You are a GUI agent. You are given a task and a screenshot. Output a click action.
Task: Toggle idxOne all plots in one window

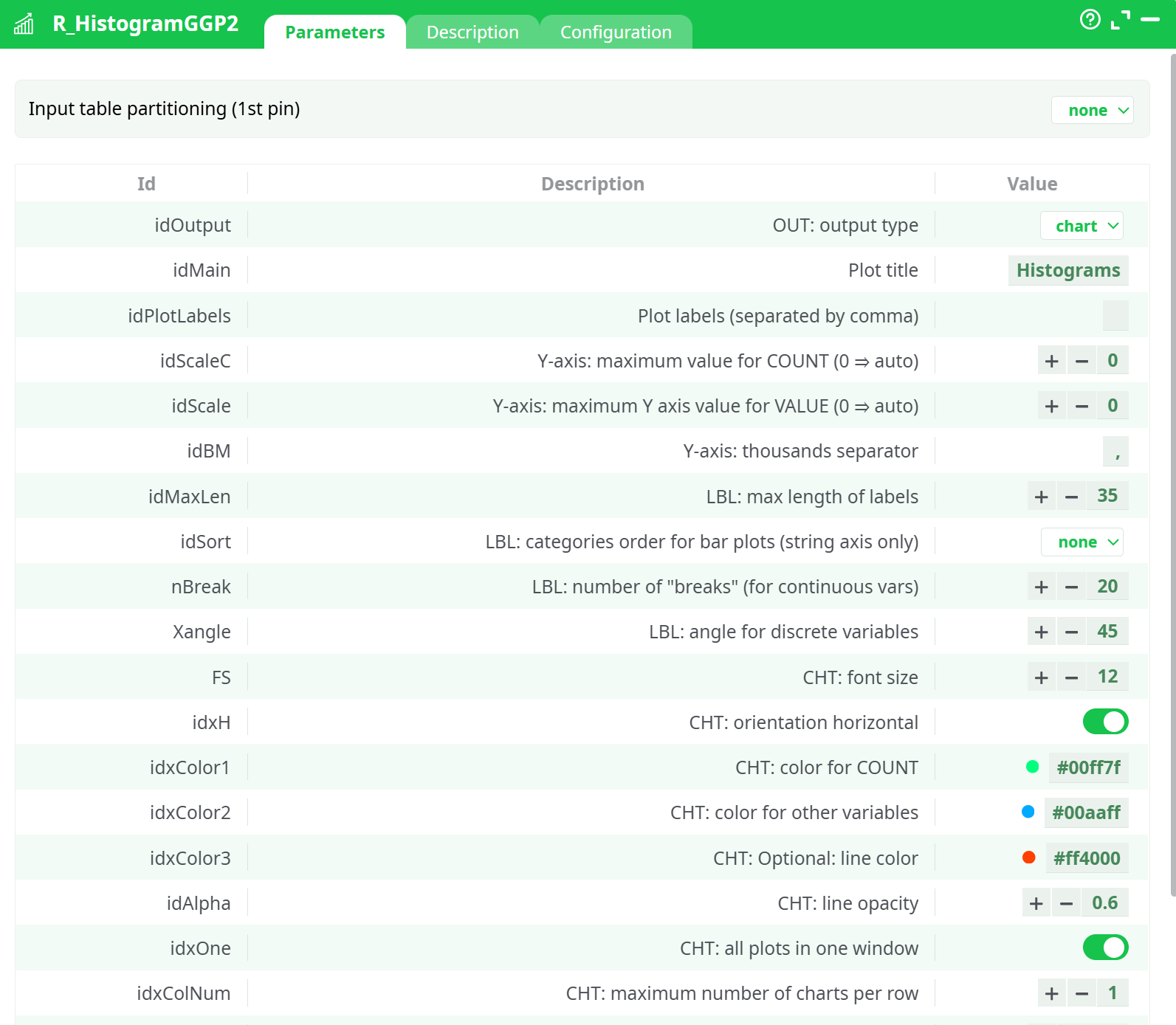1105,948
